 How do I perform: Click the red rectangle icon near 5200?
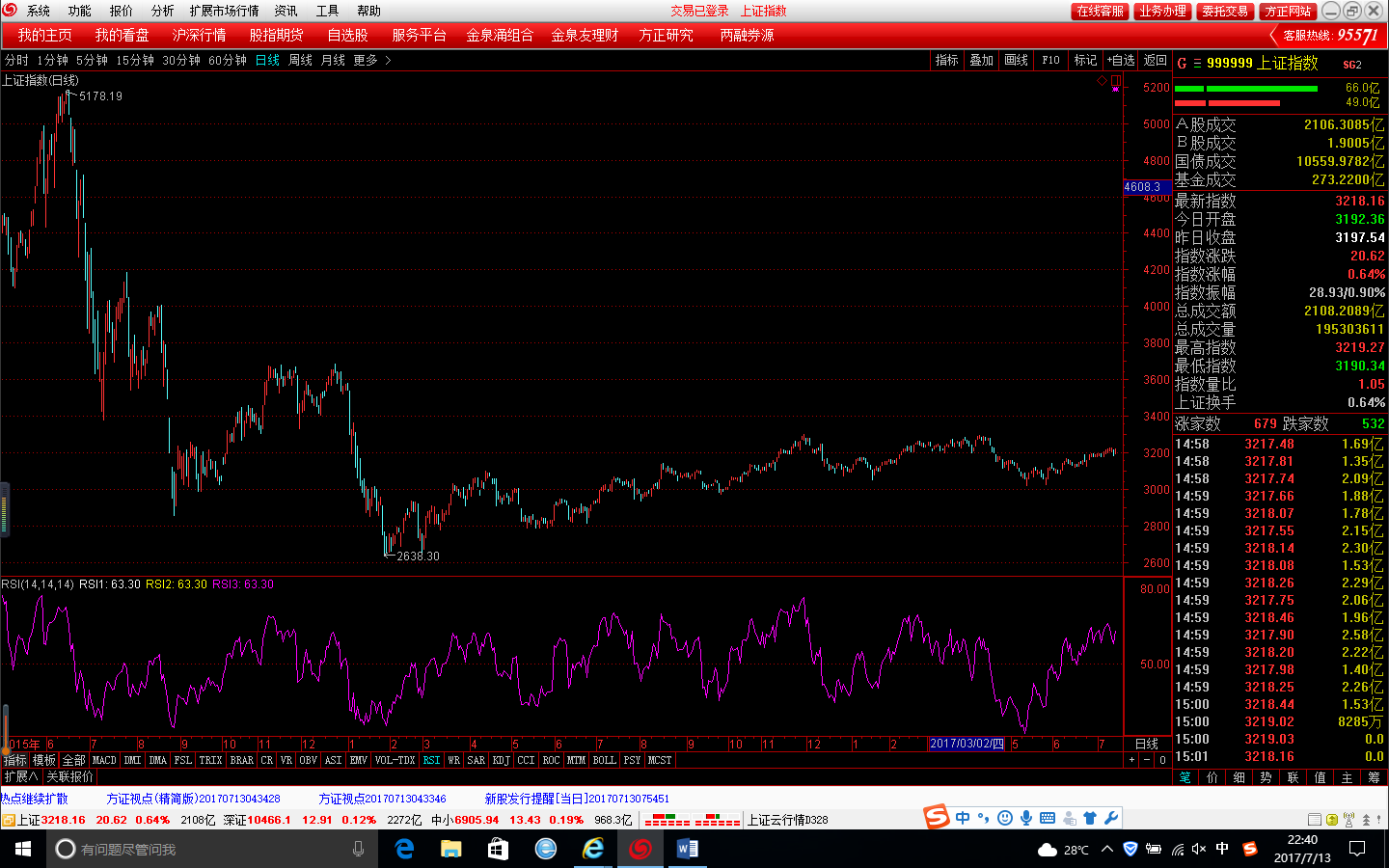pyautogui.click(x=1116, y=81)
